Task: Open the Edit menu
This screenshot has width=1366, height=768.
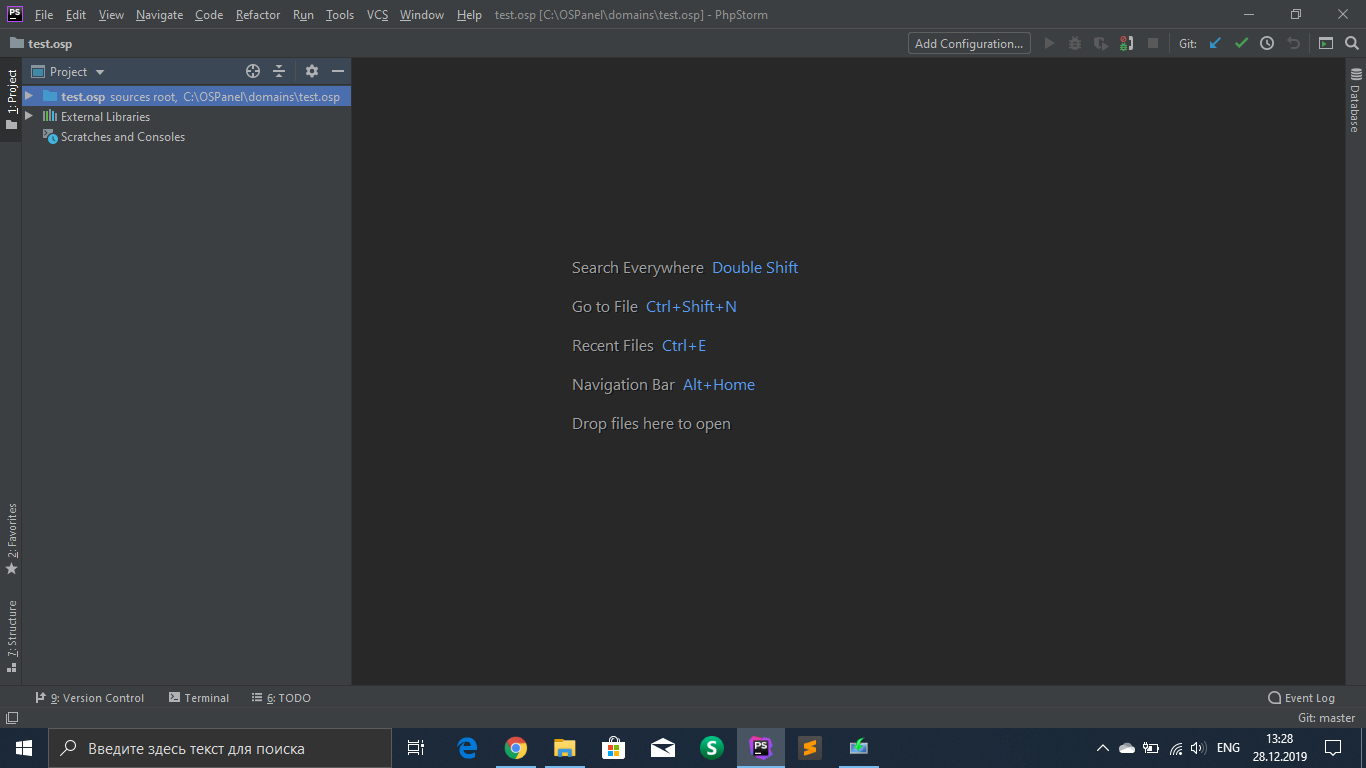Action: click(x=76, y=15)
